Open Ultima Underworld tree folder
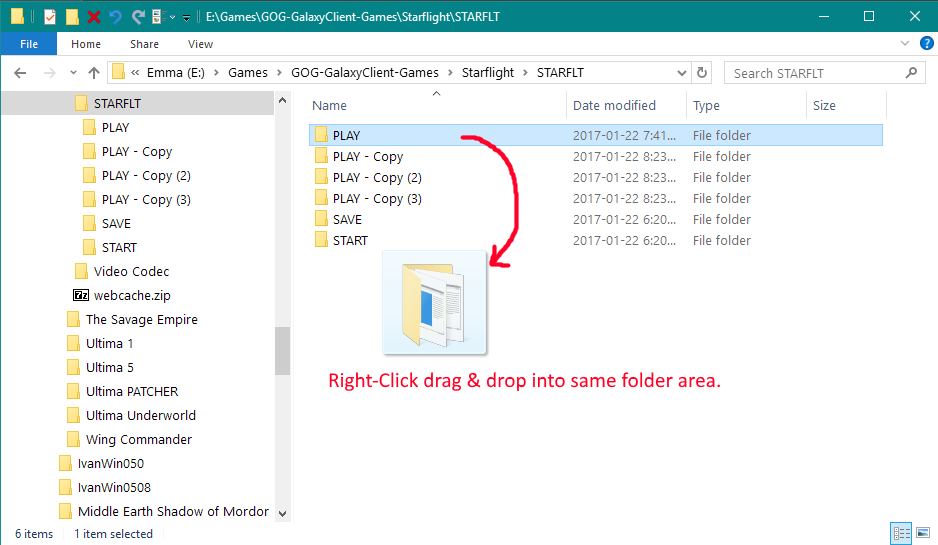The height and width of the screenshot is (545, 938). click(141, 415)
